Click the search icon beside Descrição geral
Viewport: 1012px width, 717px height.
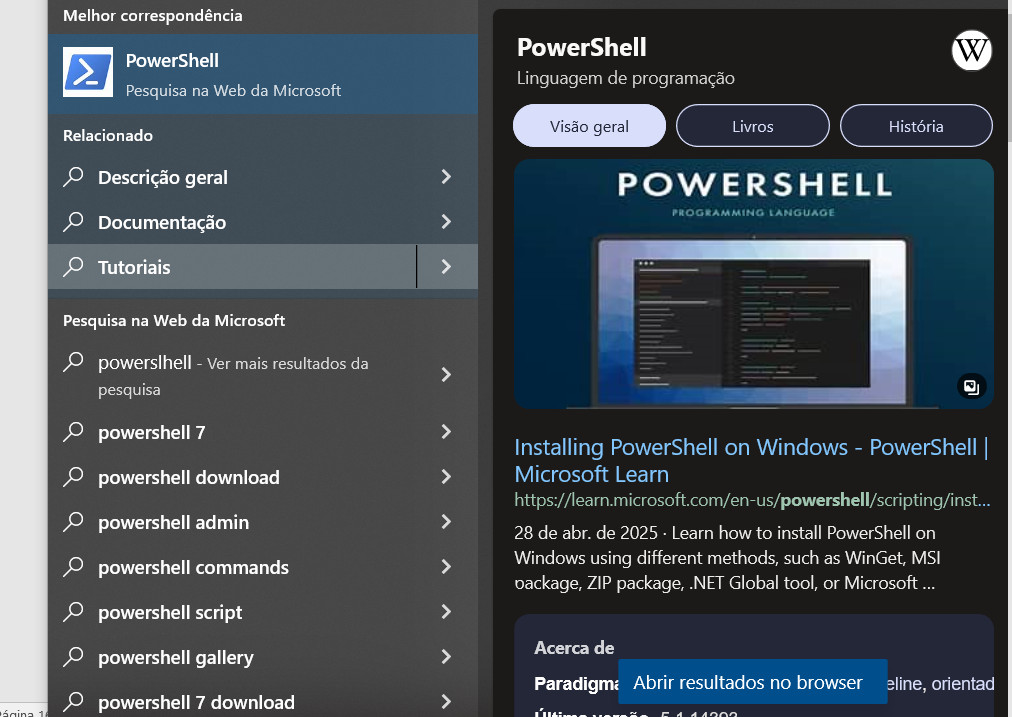[x=74, y=176]
